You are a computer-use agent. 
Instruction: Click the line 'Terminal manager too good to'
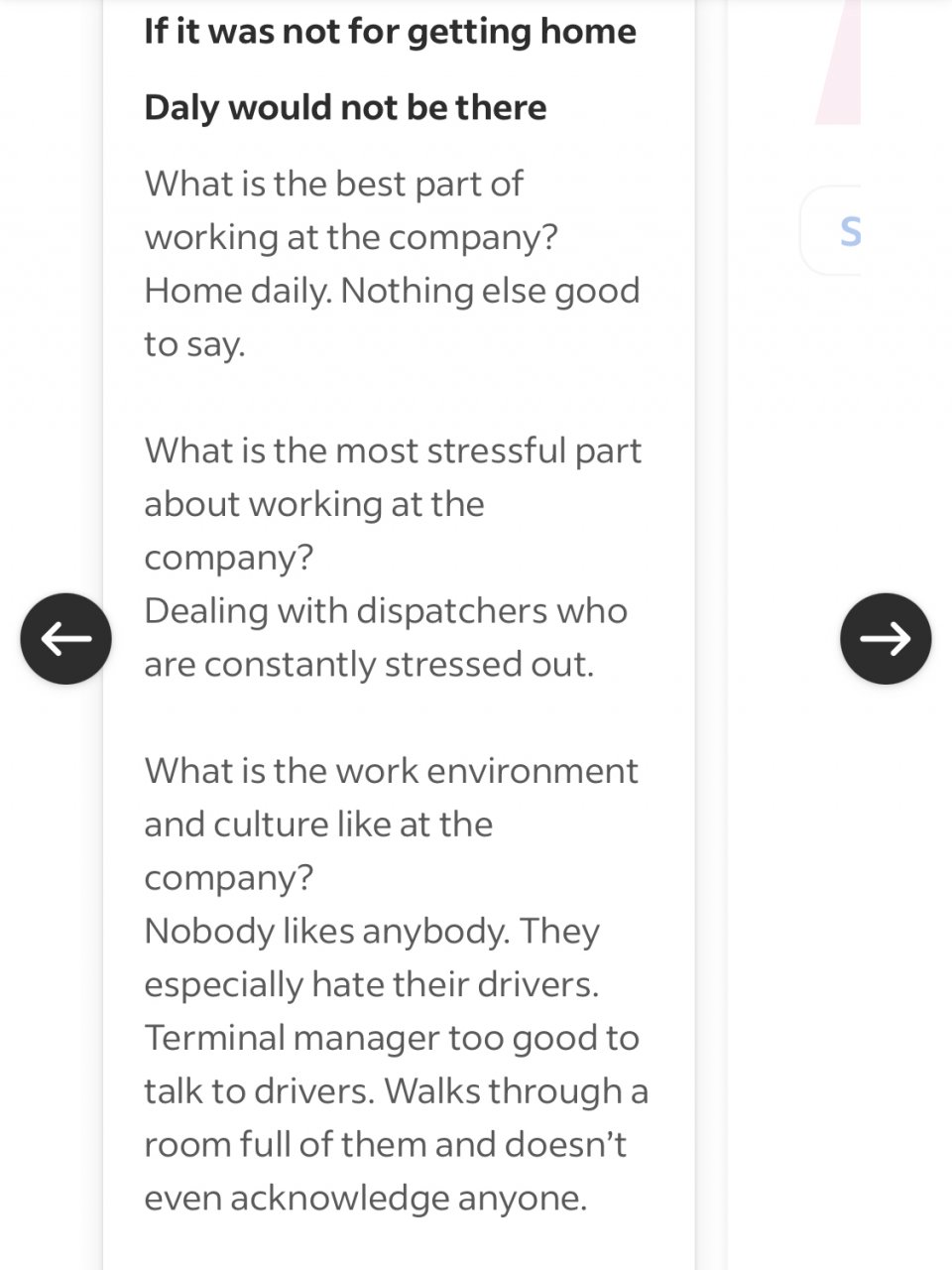tap(392, 1039)
